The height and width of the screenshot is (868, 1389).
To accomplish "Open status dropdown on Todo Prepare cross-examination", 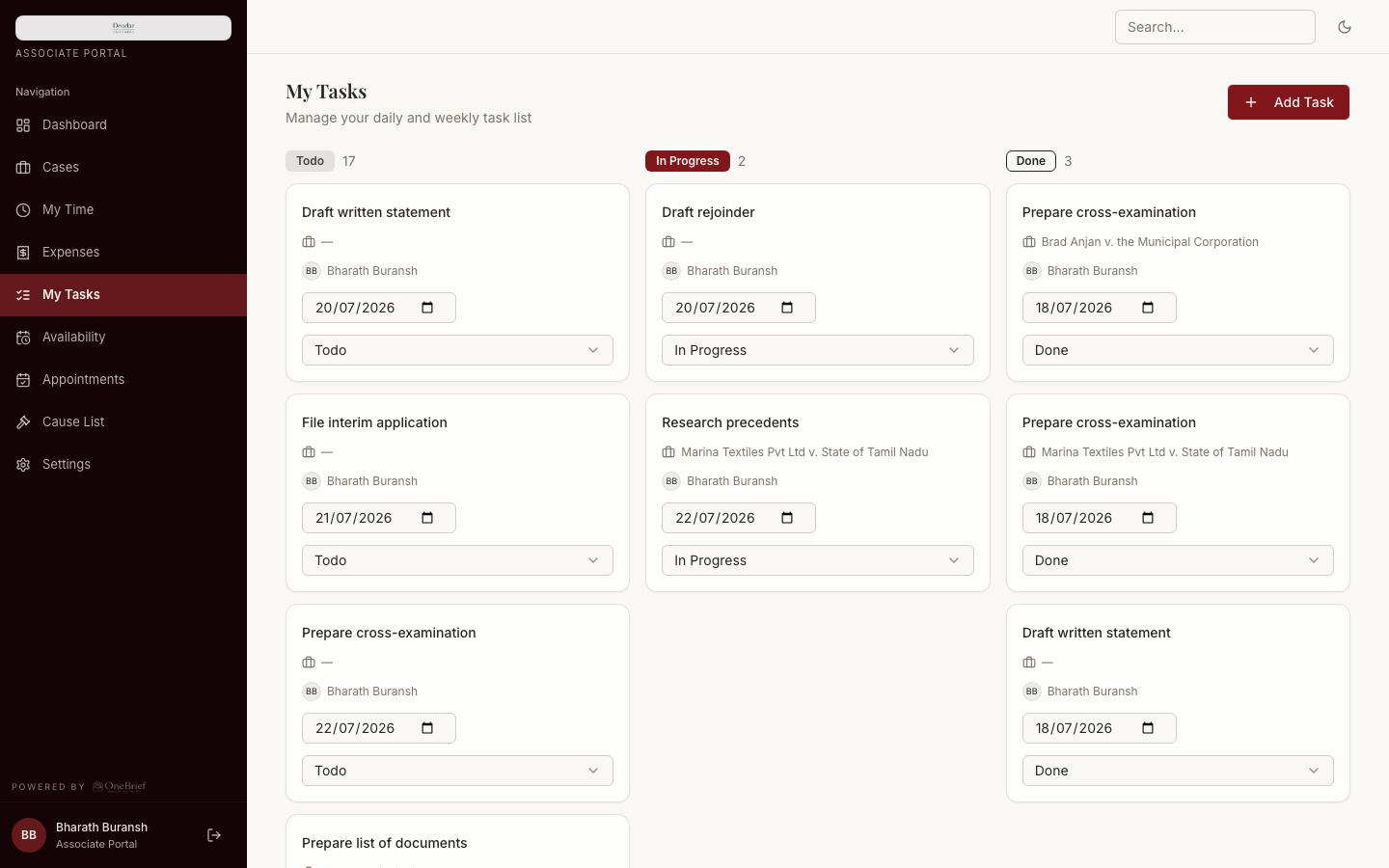I will 457,771.
